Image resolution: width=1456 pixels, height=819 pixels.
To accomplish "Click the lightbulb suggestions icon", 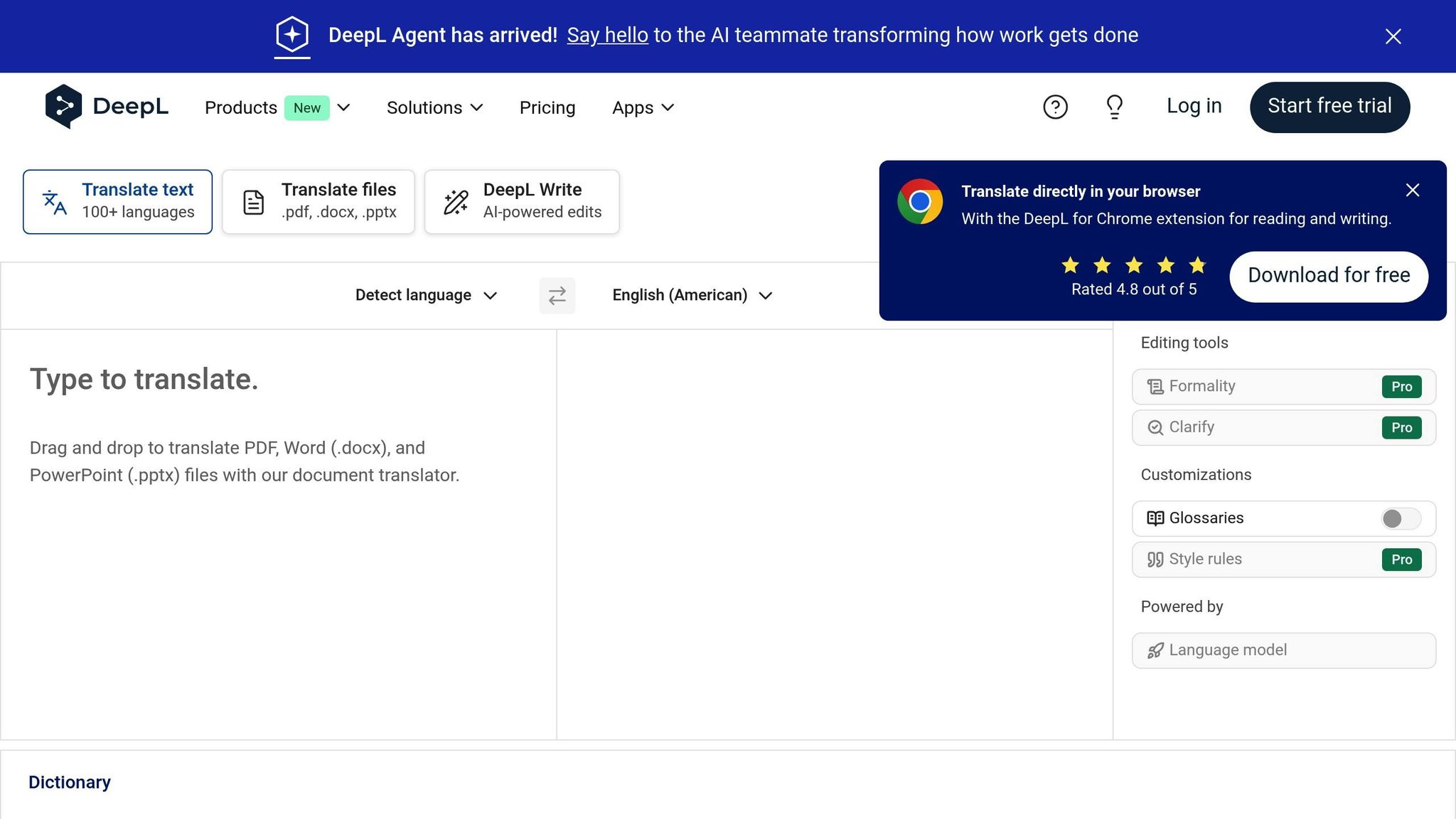I will [x=1114, y=107].
